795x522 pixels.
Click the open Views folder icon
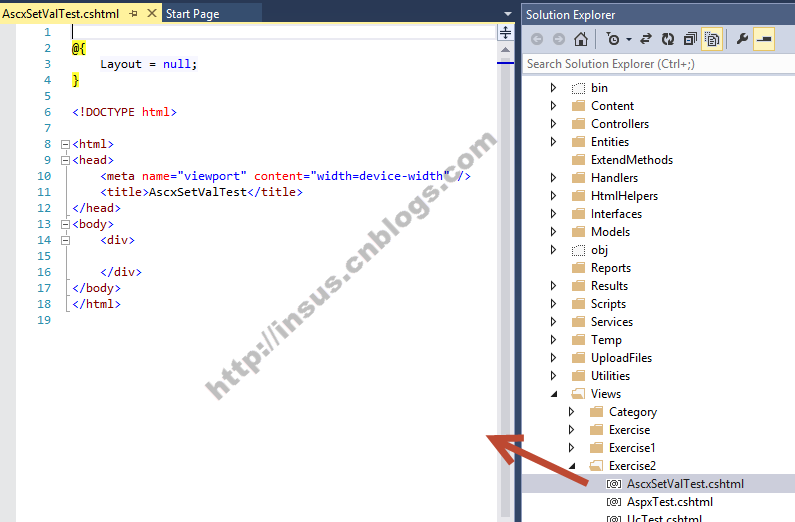click(578, 394)
